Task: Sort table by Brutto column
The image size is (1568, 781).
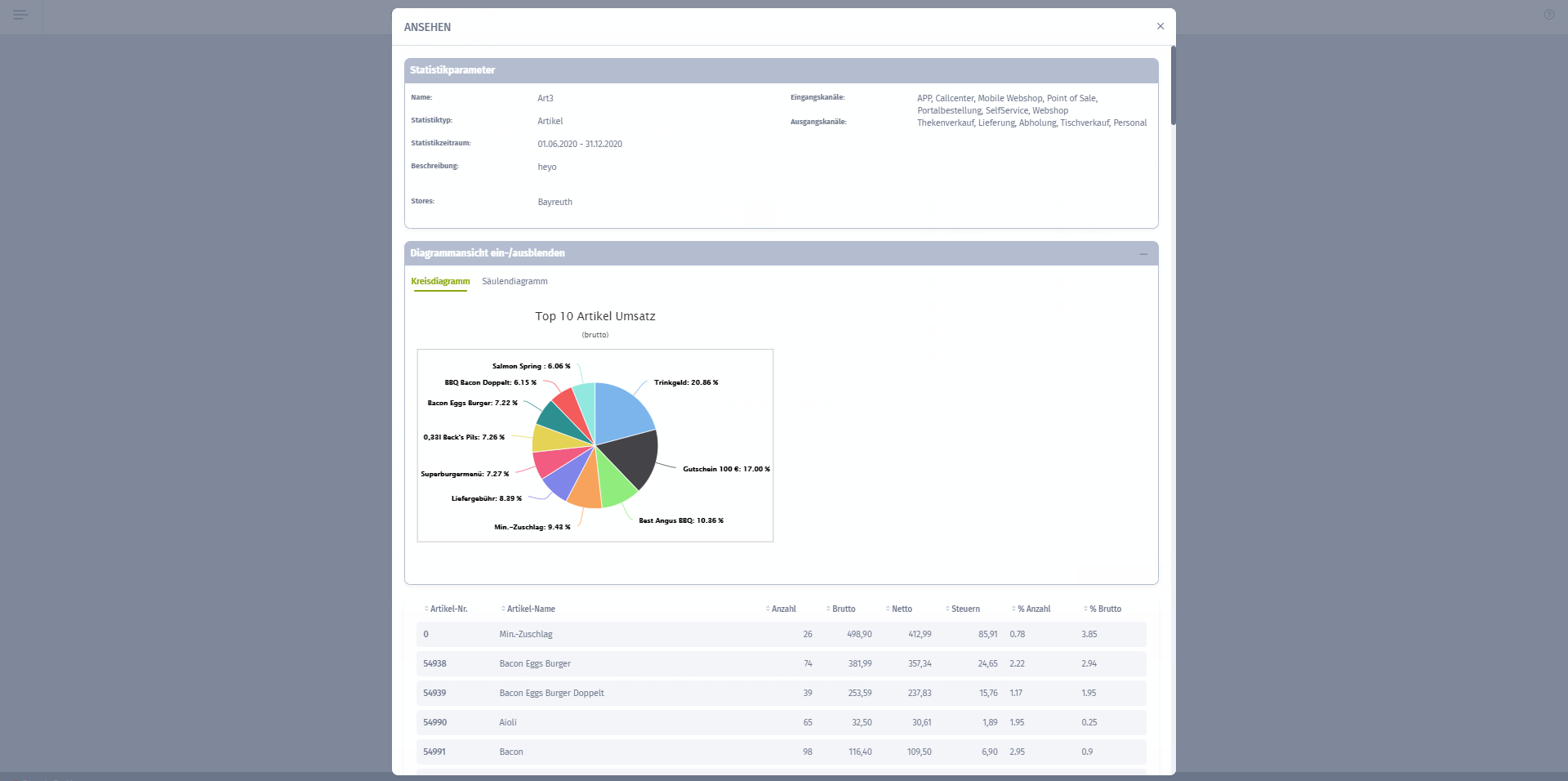Action: click(841, 609)
